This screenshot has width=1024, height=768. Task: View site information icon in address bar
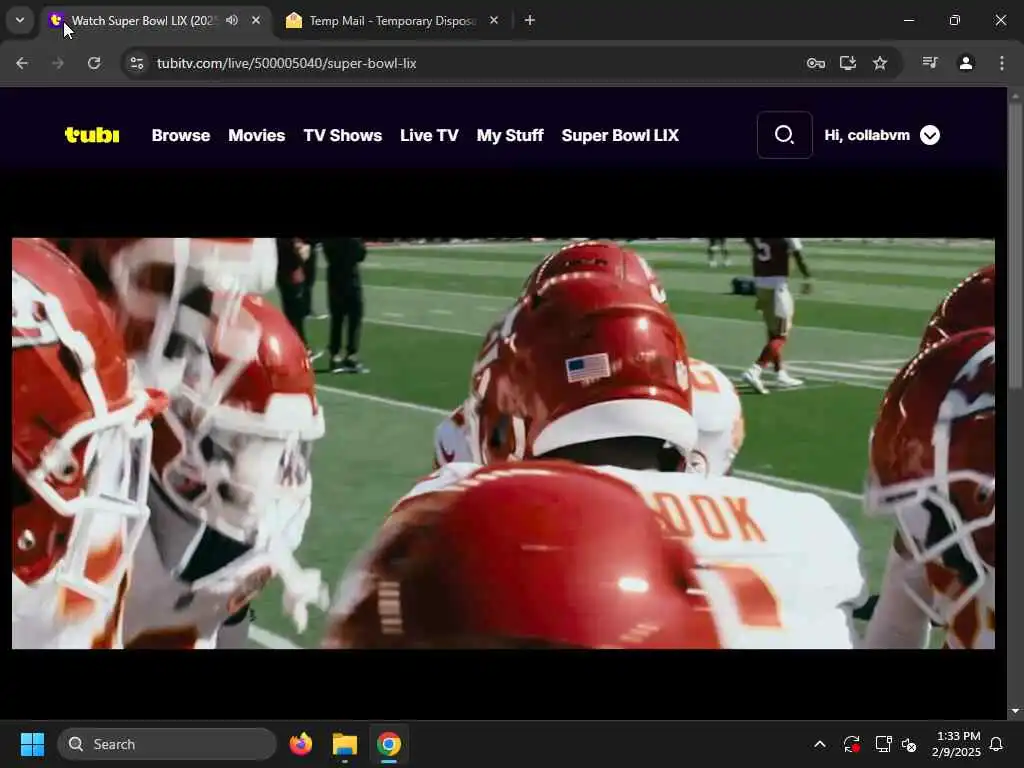click(x=136, y=63)
